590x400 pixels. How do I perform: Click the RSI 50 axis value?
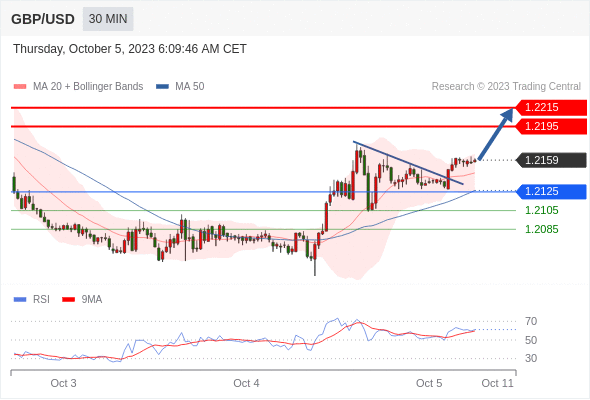531,340
